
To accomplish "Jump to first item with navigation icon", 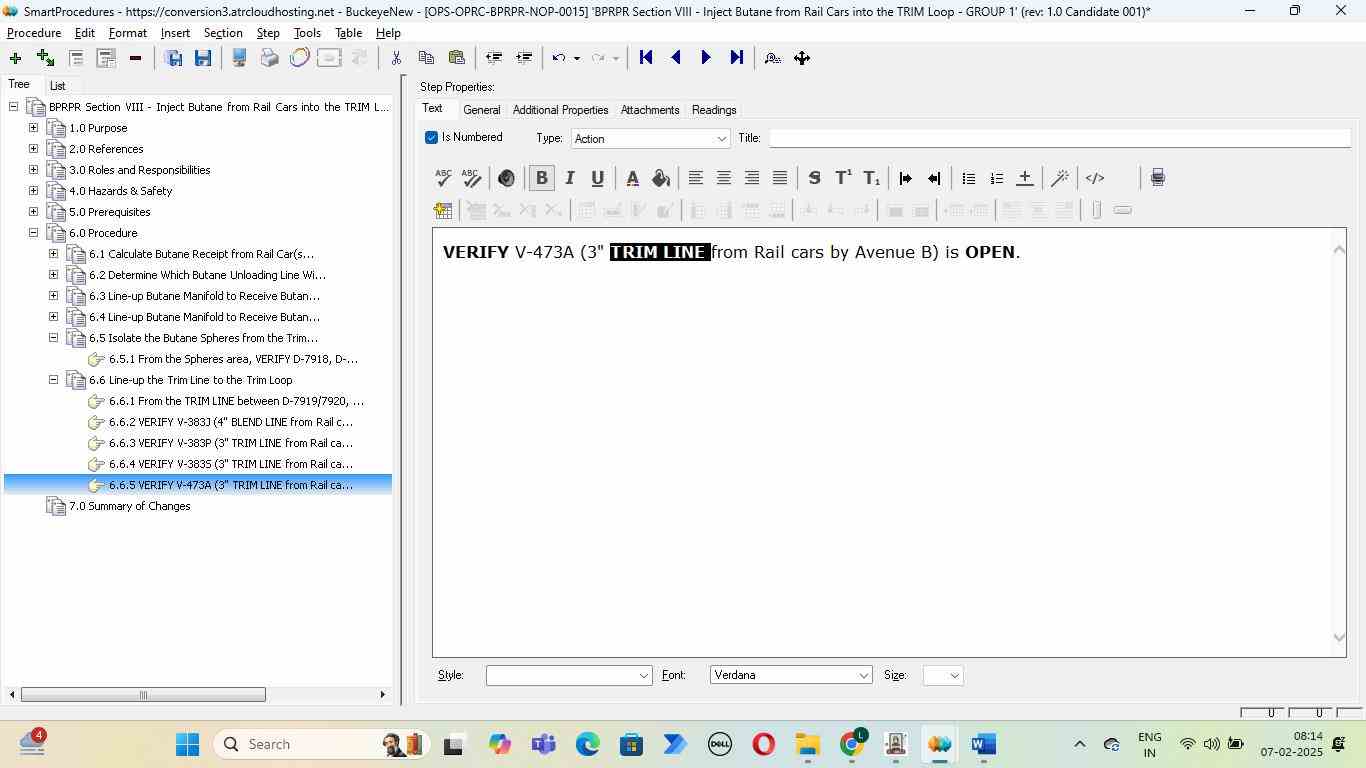I will click(646, 58).
